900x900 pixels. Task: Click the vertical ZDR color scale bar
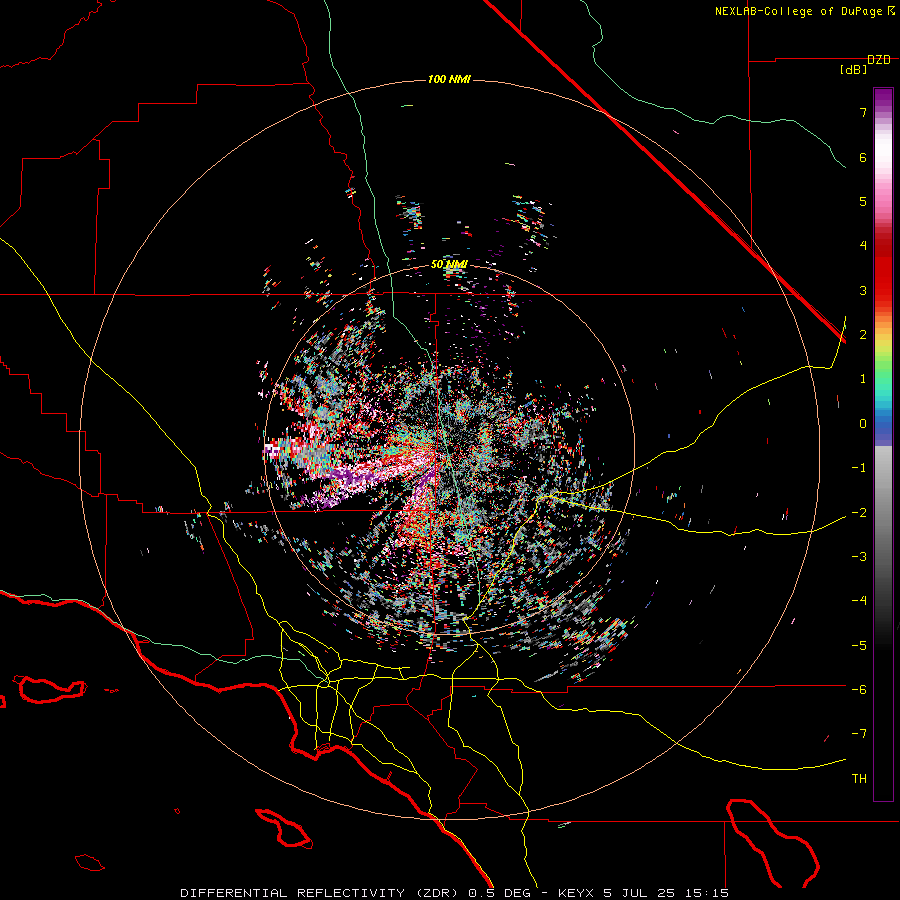pyautogui.click(x=883, y=444)
